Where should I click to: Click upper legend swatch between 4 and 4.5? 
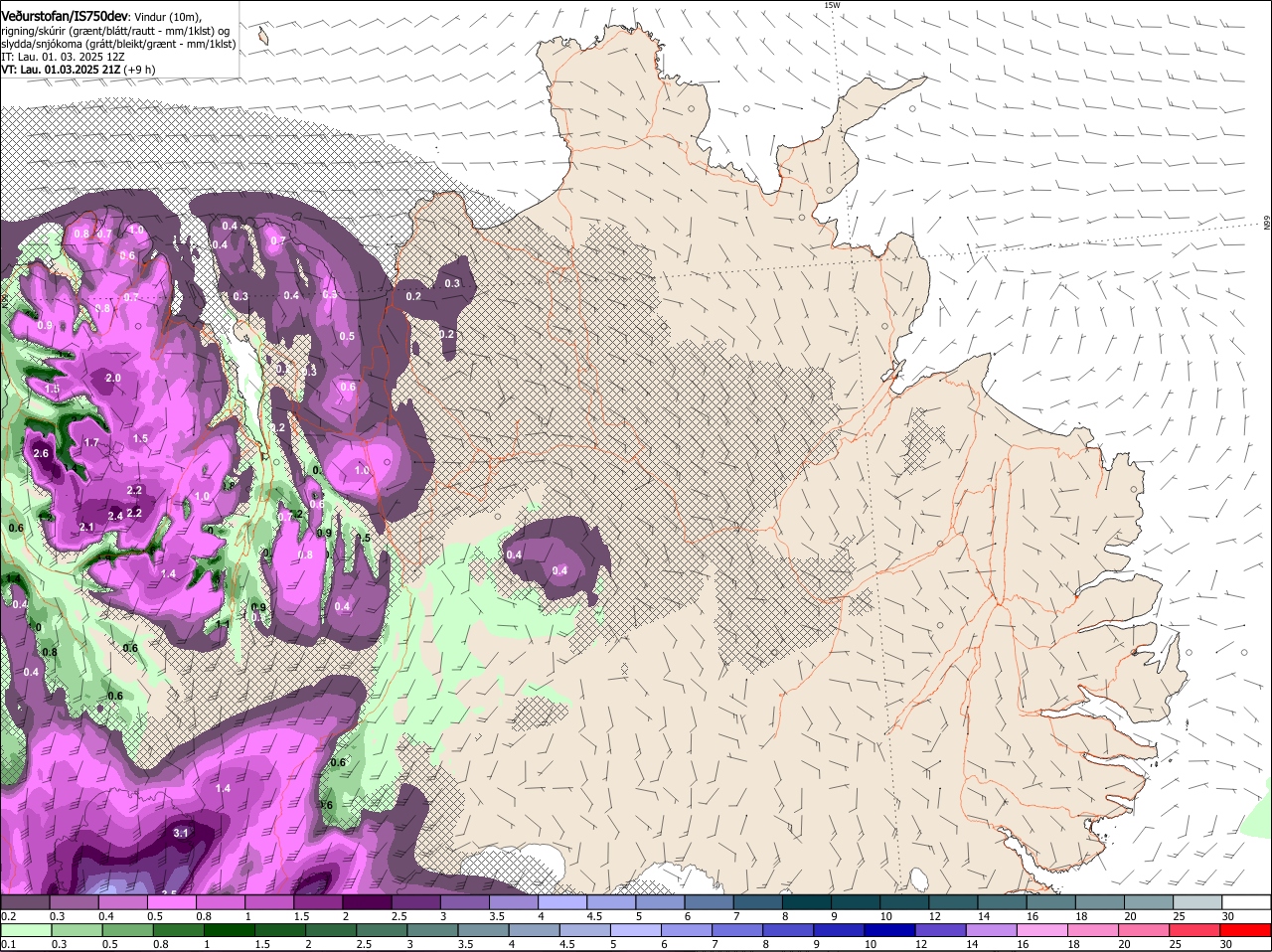pos(563,901)
